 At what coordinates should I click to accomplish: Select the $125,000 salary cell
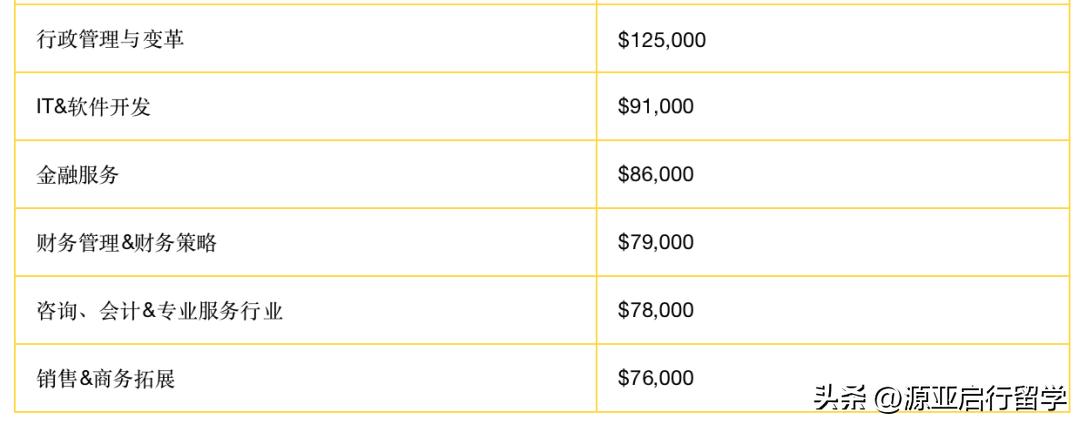coord(662,39)
